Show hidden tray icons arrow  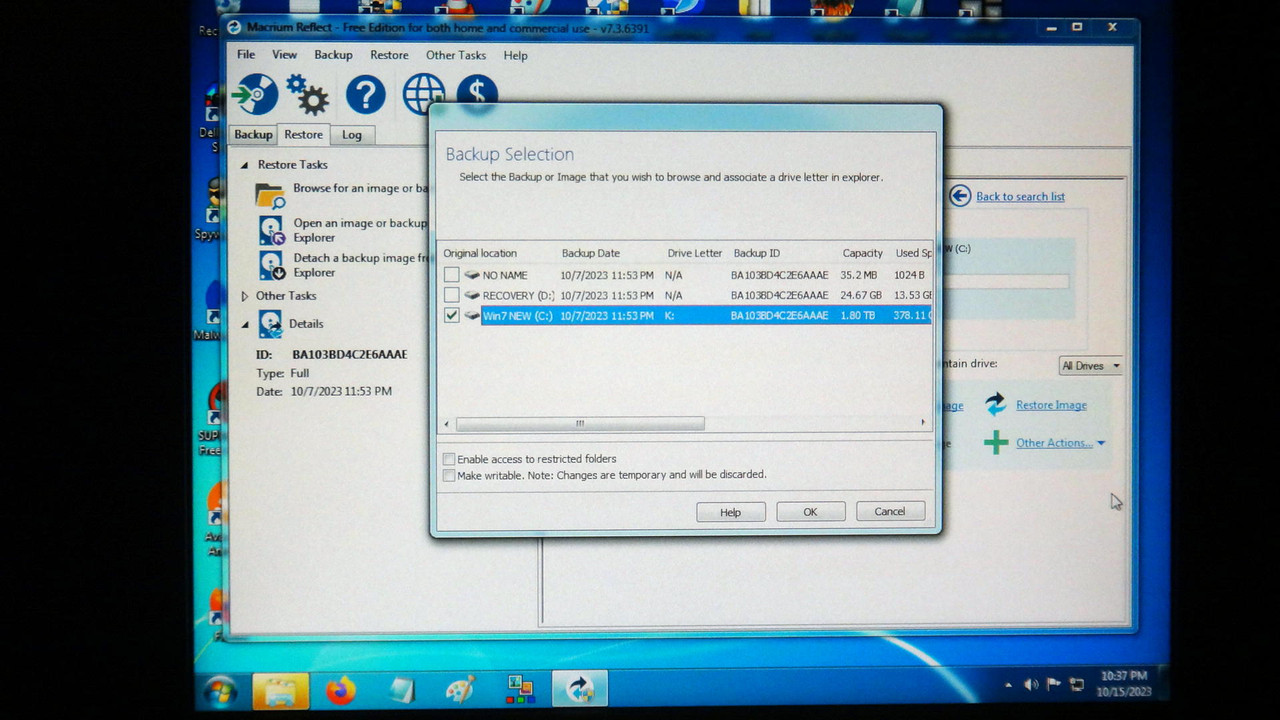click(x=1008, y=686)
